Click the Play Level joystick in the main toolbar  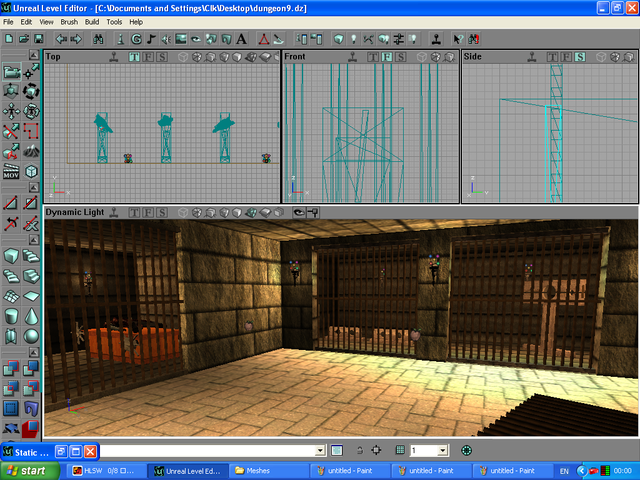click(436, 39)
